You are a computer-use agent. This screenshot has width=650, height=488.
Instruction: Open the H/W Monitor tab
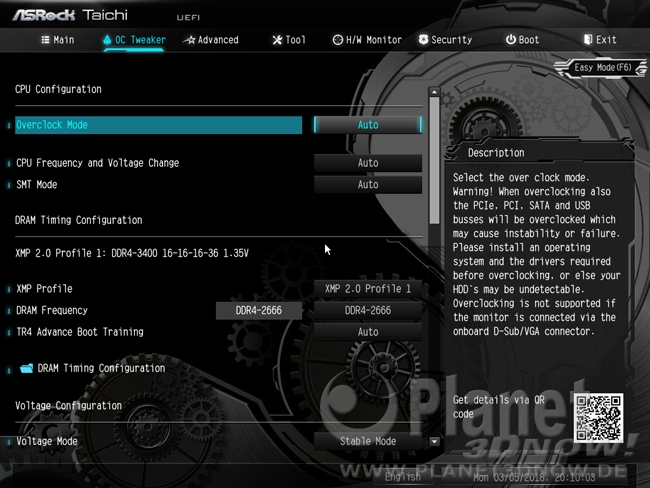pyautogui.click(x=367, y=40)
